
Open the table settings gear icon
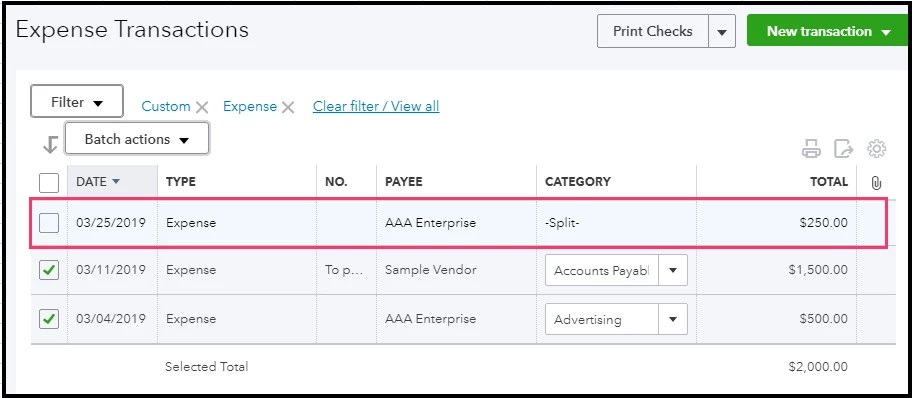876,148
